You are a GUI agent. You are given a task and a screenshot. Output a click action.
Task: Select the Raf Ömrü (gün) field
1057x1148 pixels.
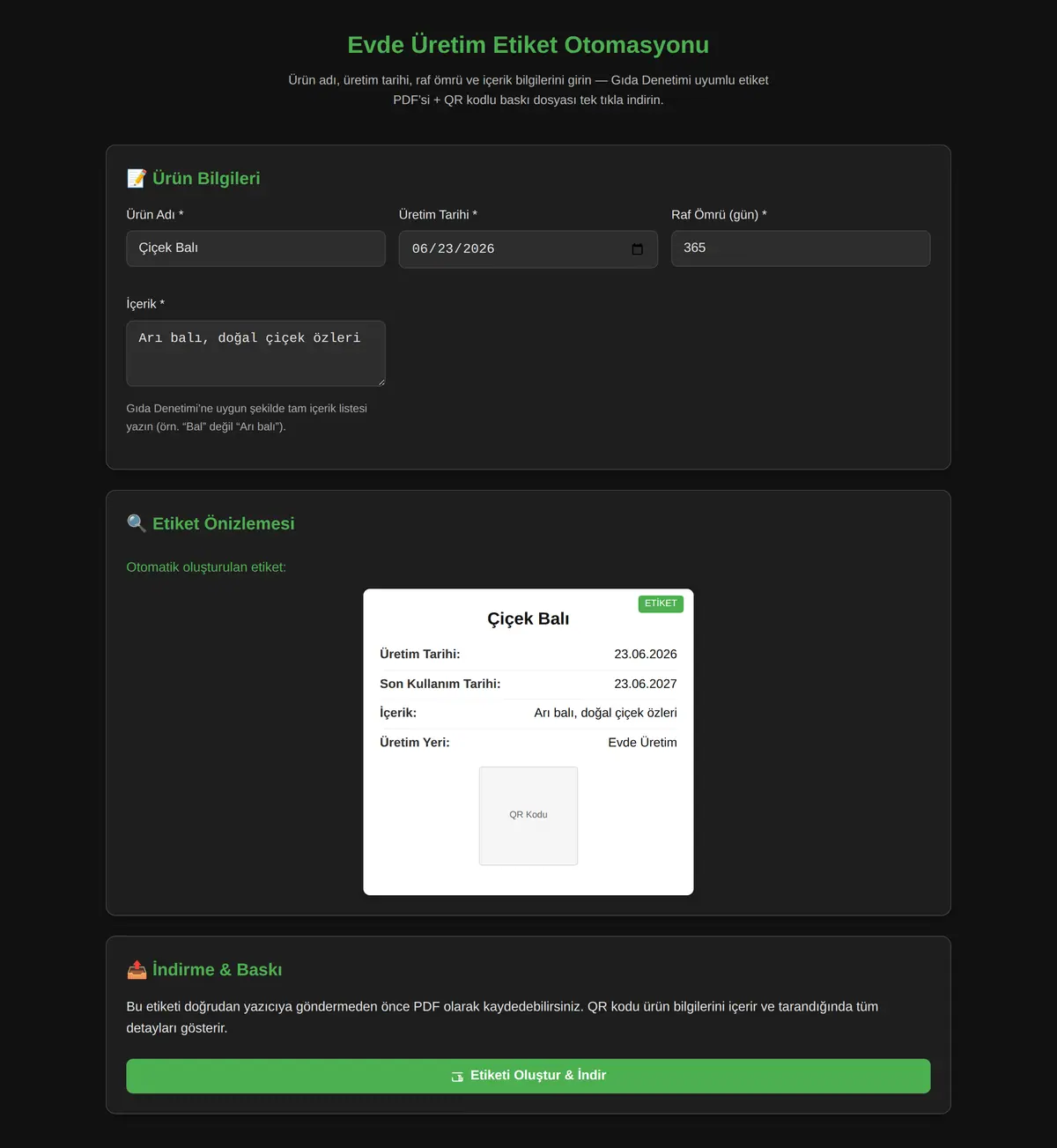click(x=801, y=248)
